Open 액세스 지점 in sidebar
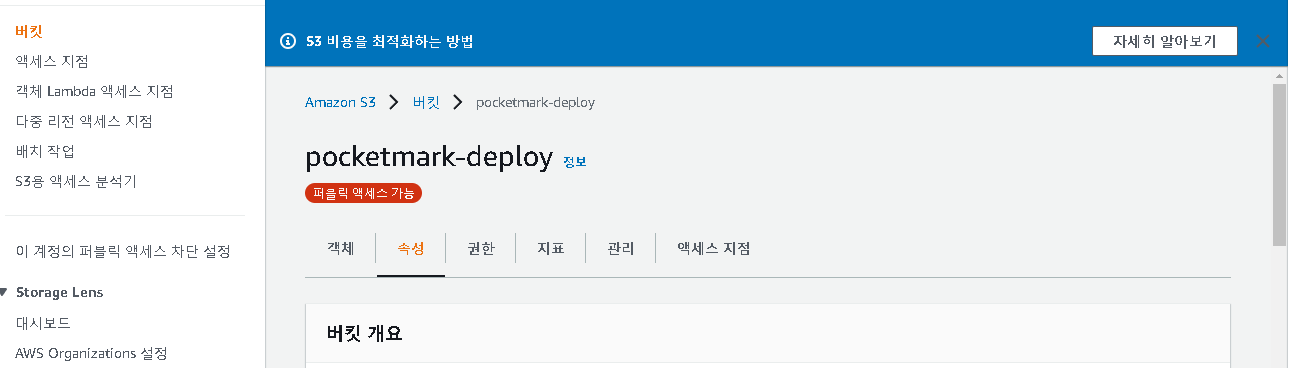The width and height of the screenshot is (1294, 368). (x=52, y=61)
